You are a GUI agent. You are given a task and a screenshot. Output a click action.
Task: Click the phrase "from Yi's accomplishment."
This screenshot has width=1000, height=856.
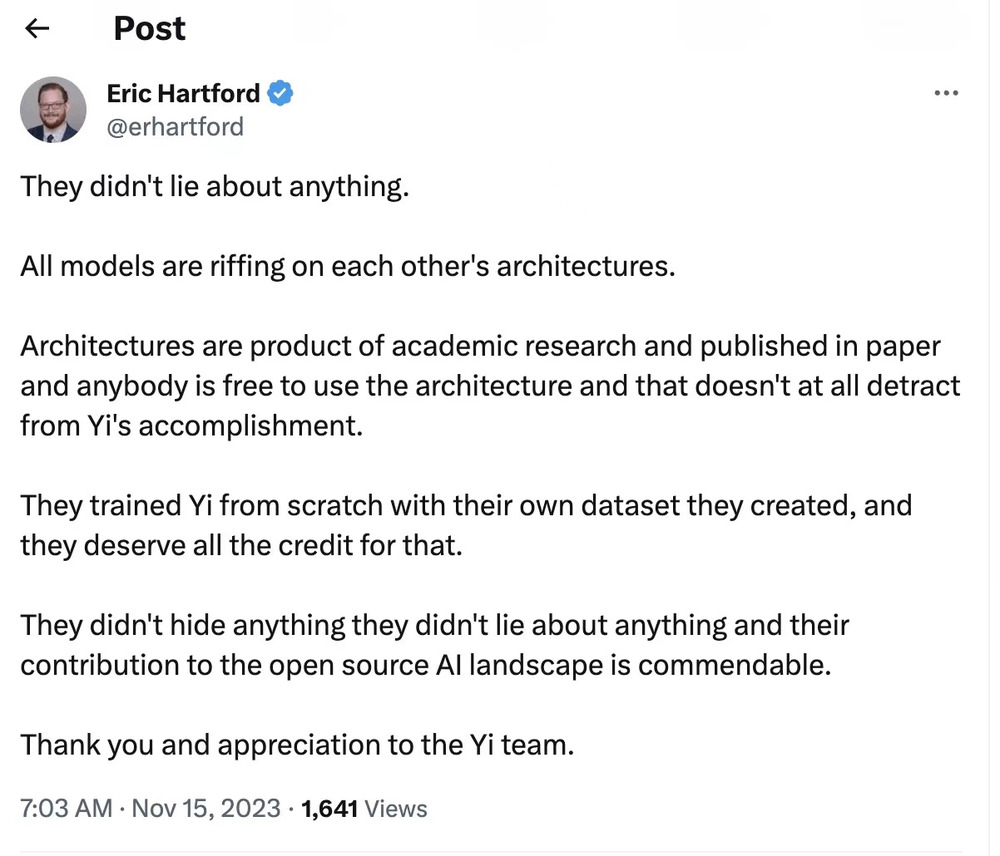tap(190, 425)
